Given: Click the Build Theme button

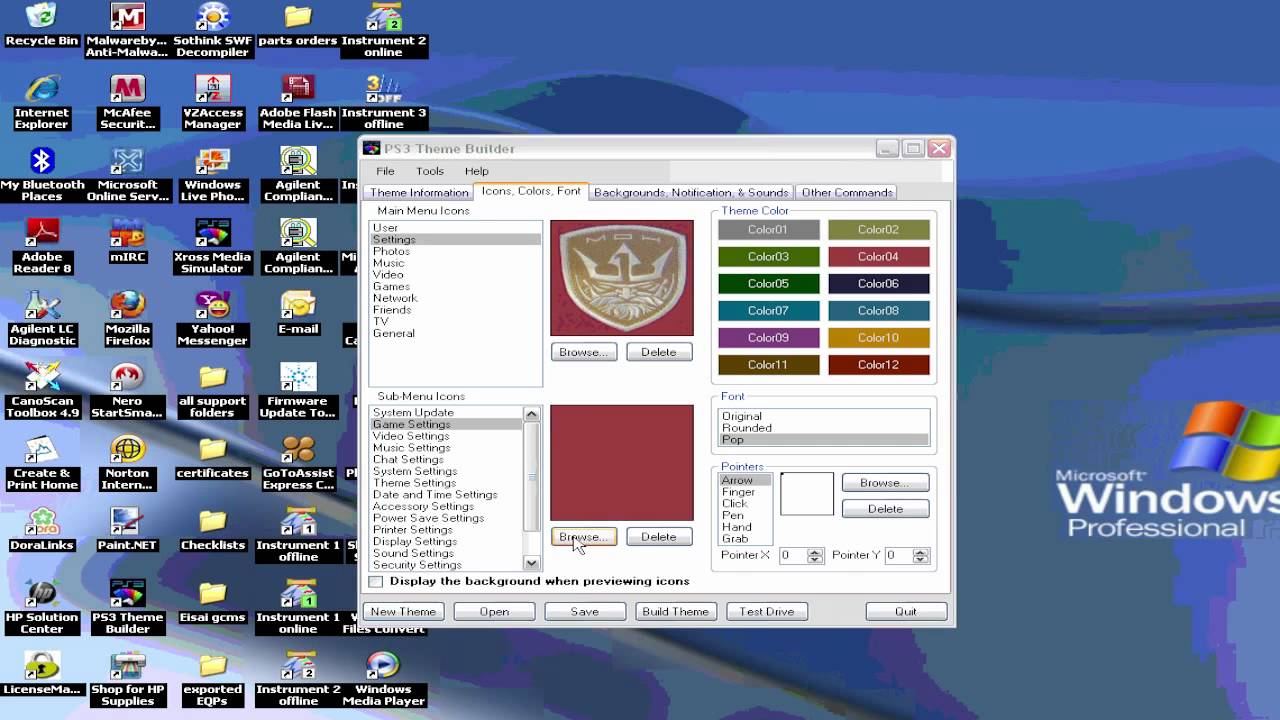Looking at the screenshot, I should (x=675, y=611).
